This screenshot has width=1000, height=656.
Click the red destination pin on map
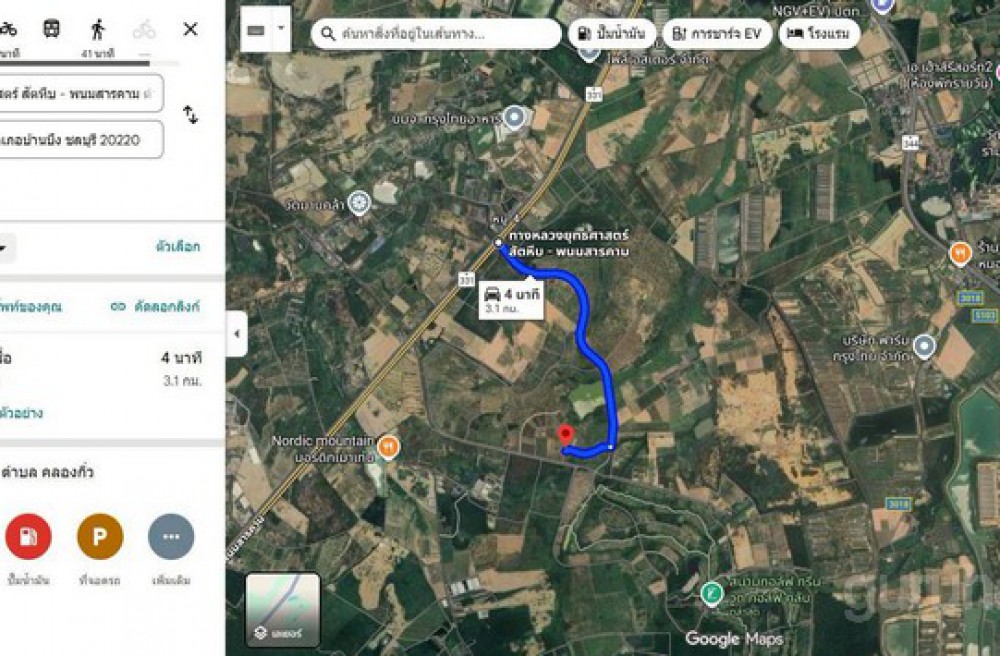pos(565,435)
